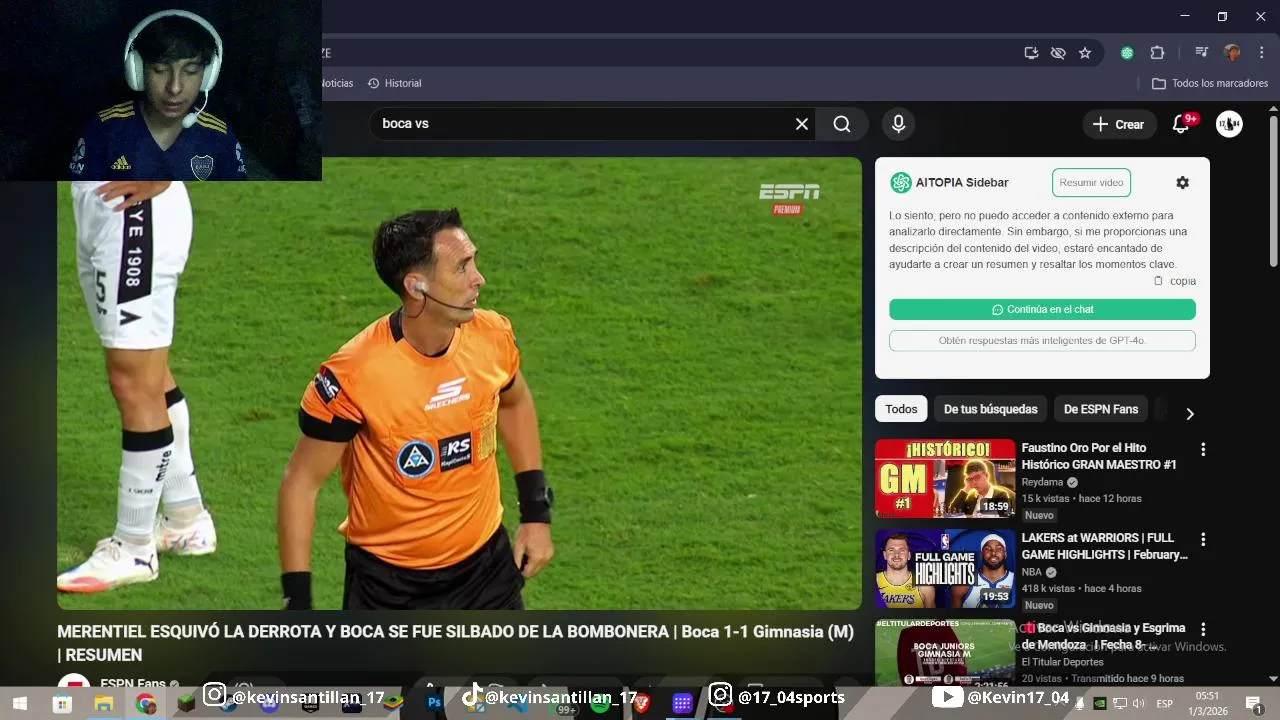Open the Crear menu button
The width and height of the screenshot is (1280, 720).
(x=1118, y=124)
